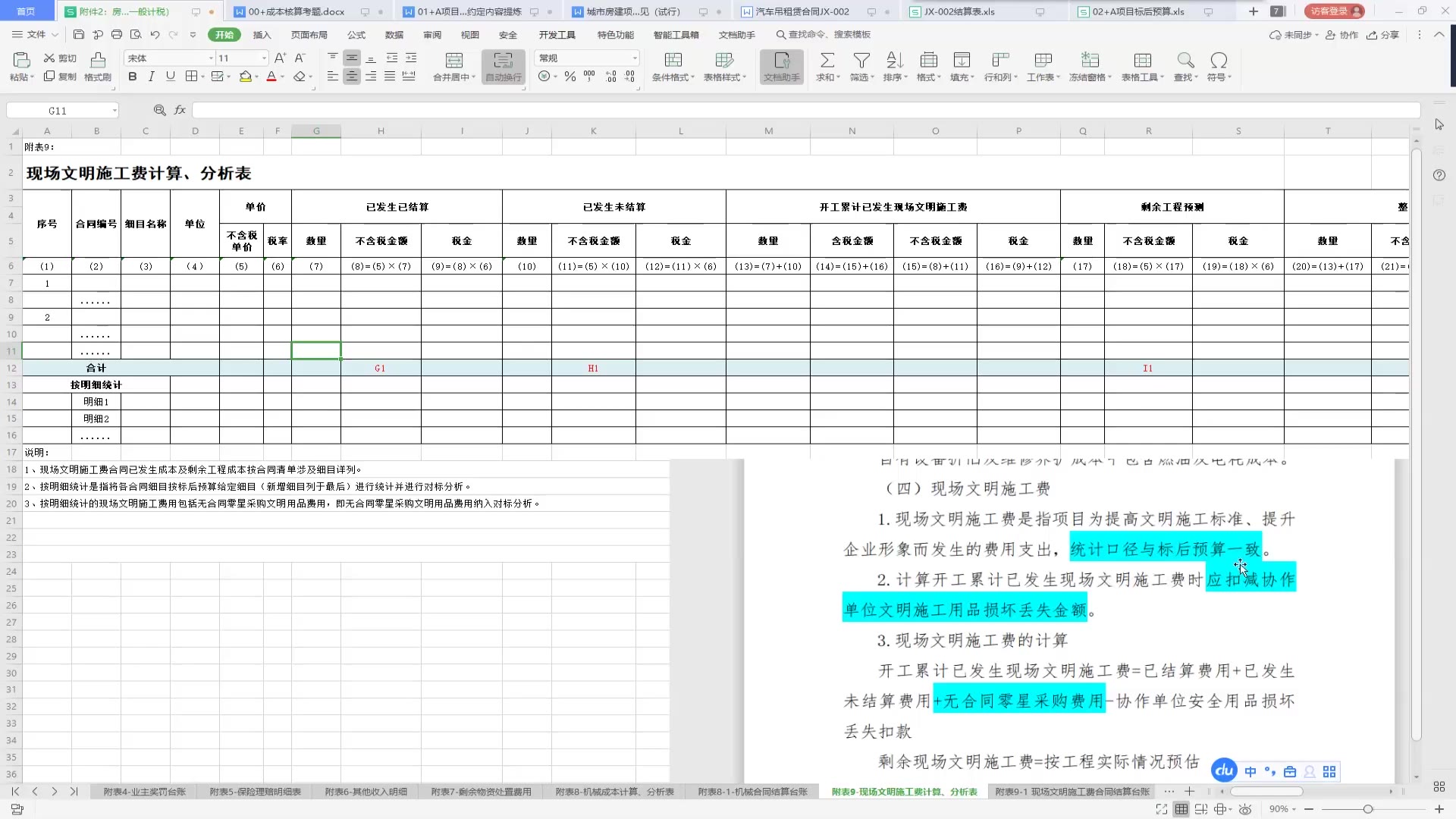
Task: Toggle horizontal center alignment
Action: click(x=352, y=77)
